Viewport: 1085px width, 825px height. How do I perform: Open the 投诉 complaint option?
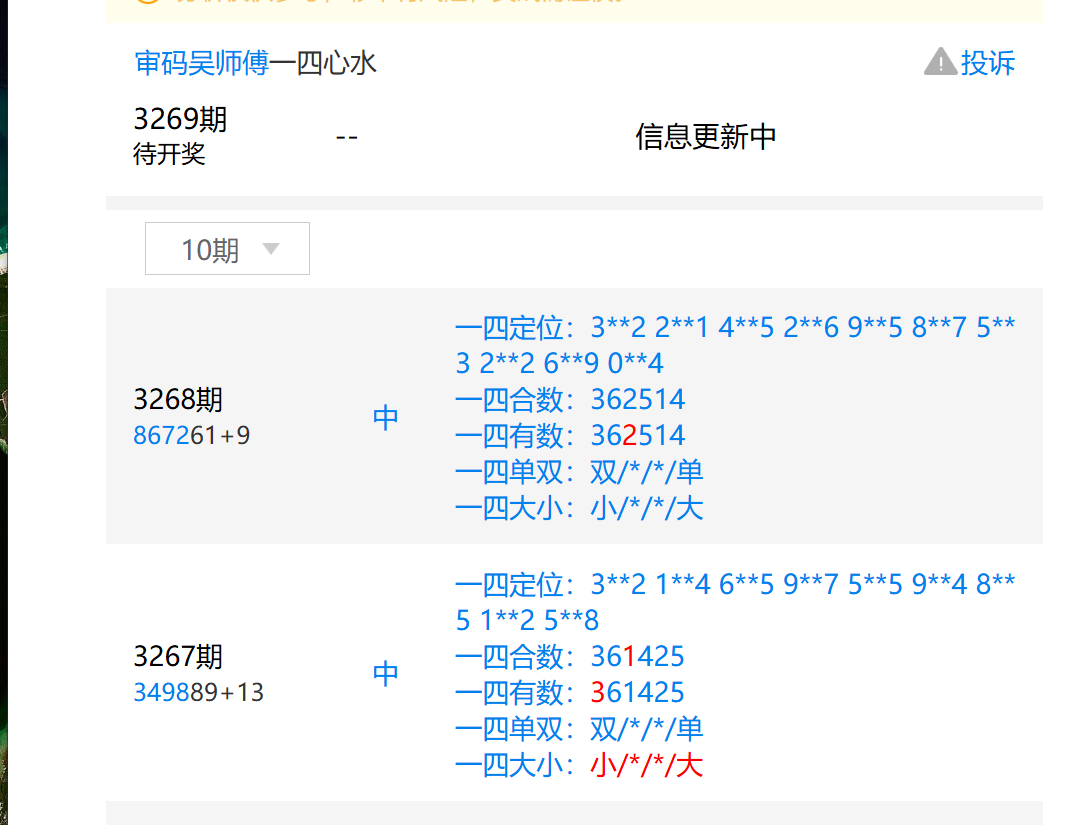[x=990, y=63]
